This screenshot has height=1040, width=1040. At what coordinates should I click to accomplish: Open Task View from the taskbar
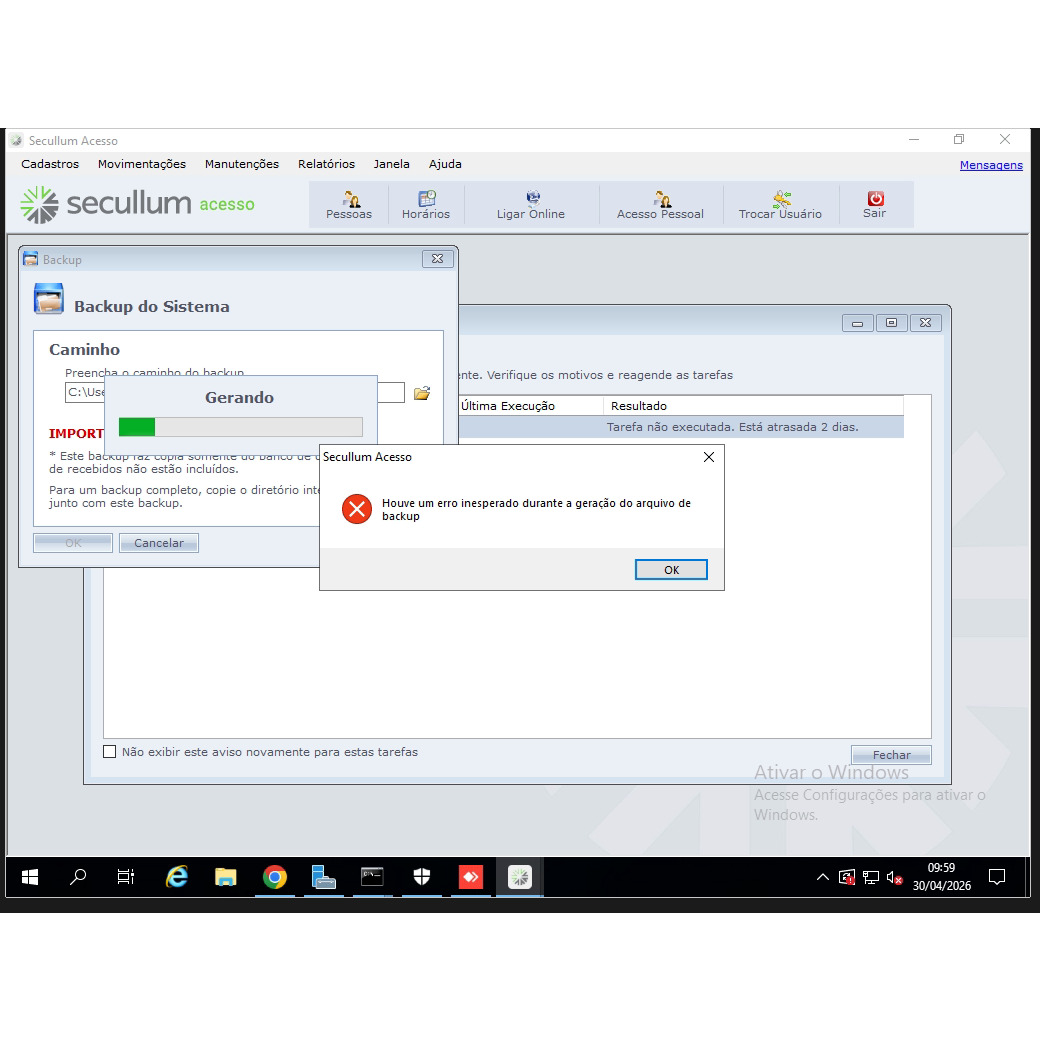point(126,878)
